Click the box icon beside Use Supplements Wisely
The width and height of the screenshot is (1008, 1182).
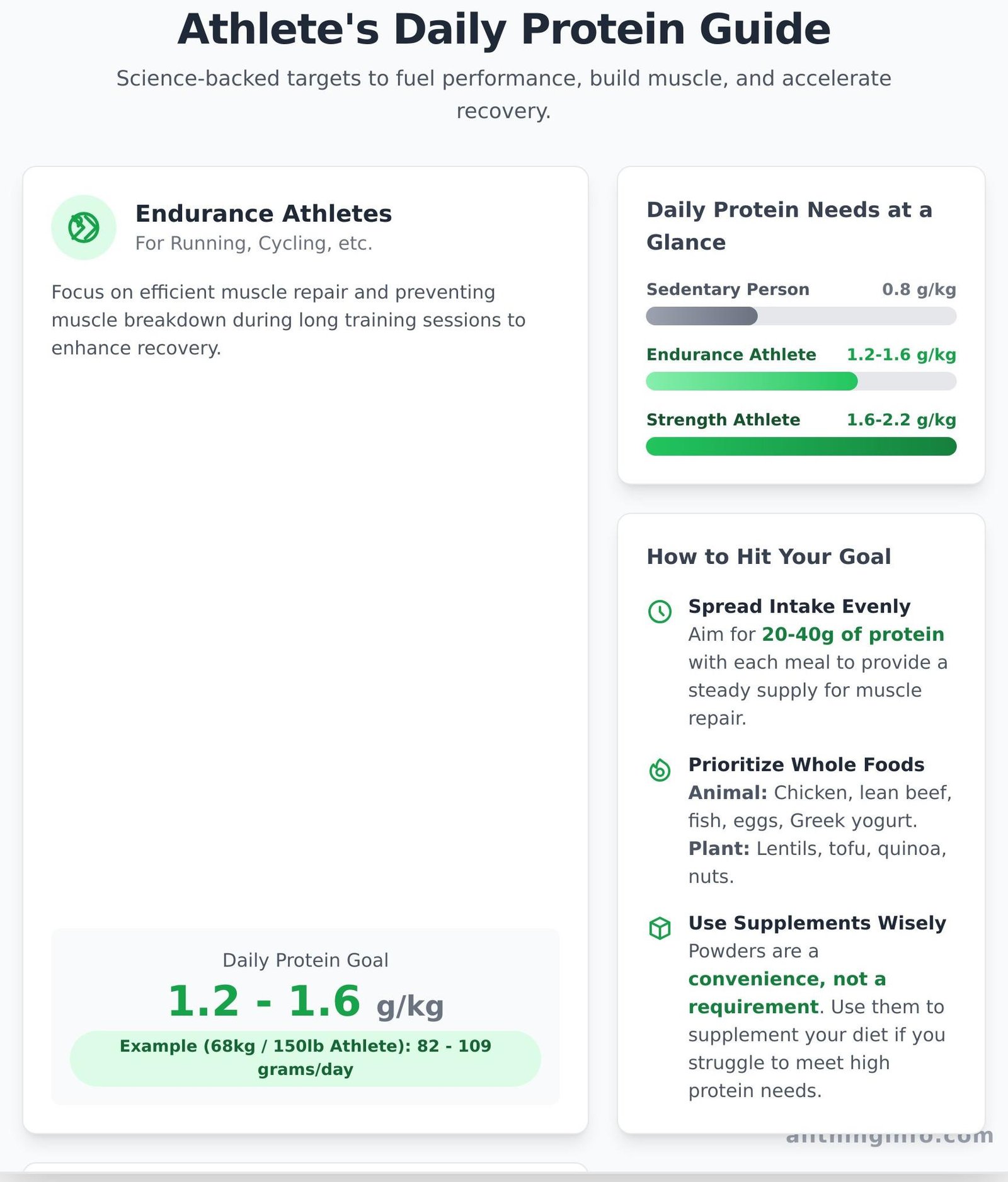660,928
